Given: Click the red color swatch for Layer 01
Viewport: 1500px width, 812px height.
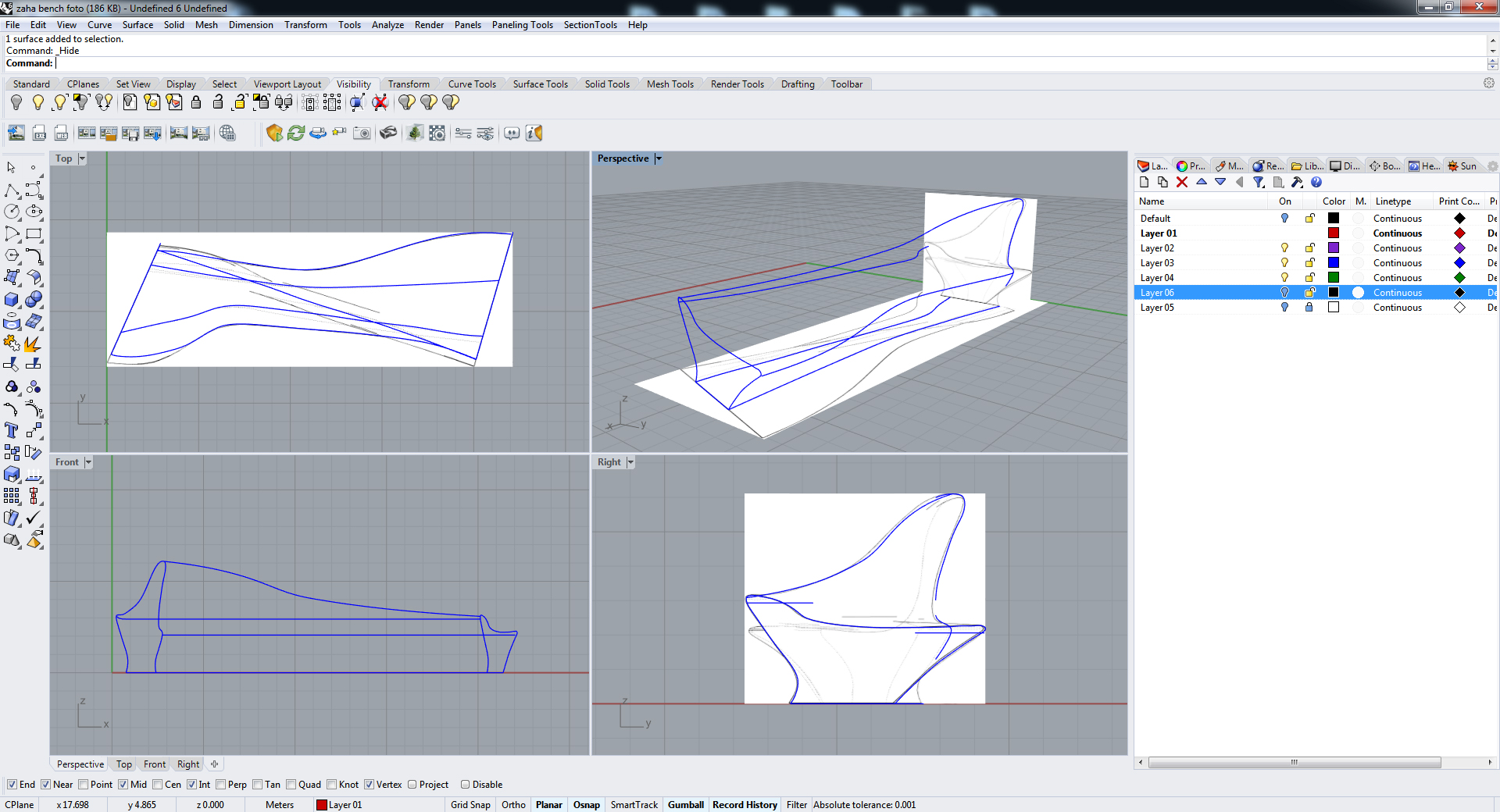Looking at the screenshot, I should 1334,233.
